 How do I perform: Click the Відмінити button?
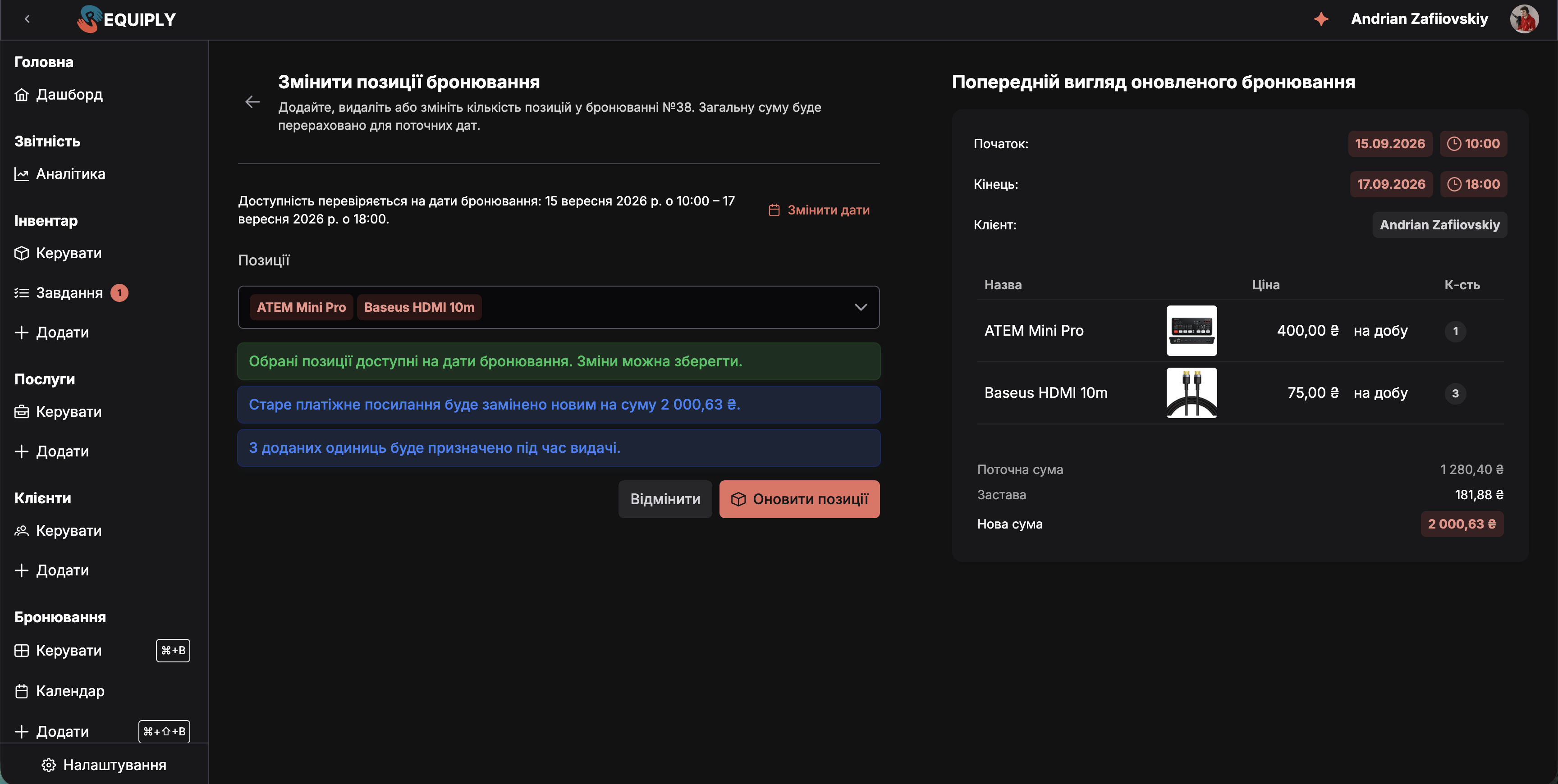(664, 499)
